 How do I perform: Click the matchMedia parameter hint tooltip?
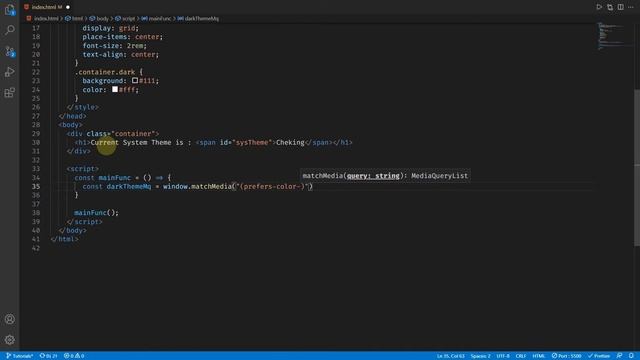pos(385,176)
